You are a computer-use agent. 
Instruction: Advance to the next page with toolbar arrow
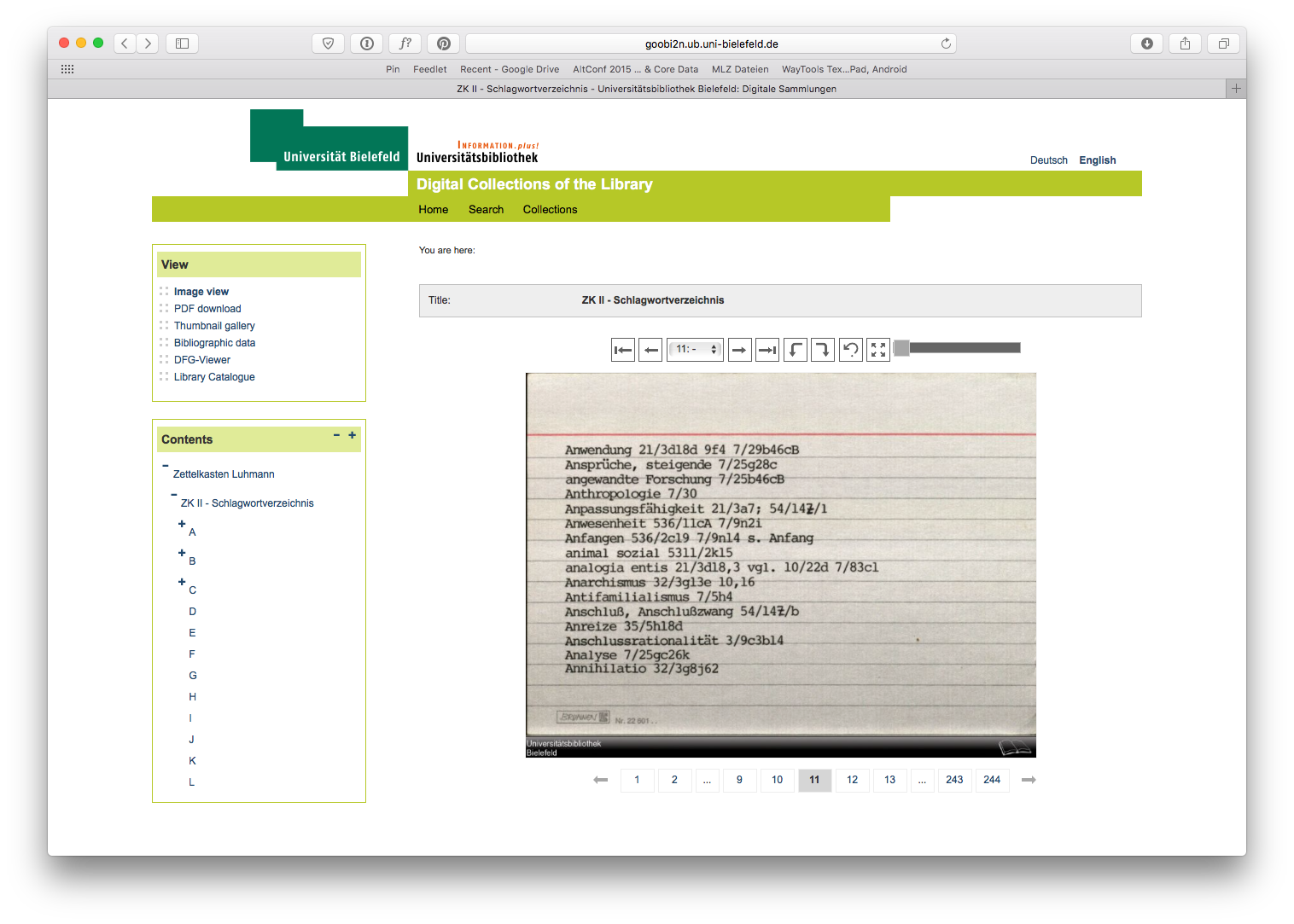tap(740, 350)
